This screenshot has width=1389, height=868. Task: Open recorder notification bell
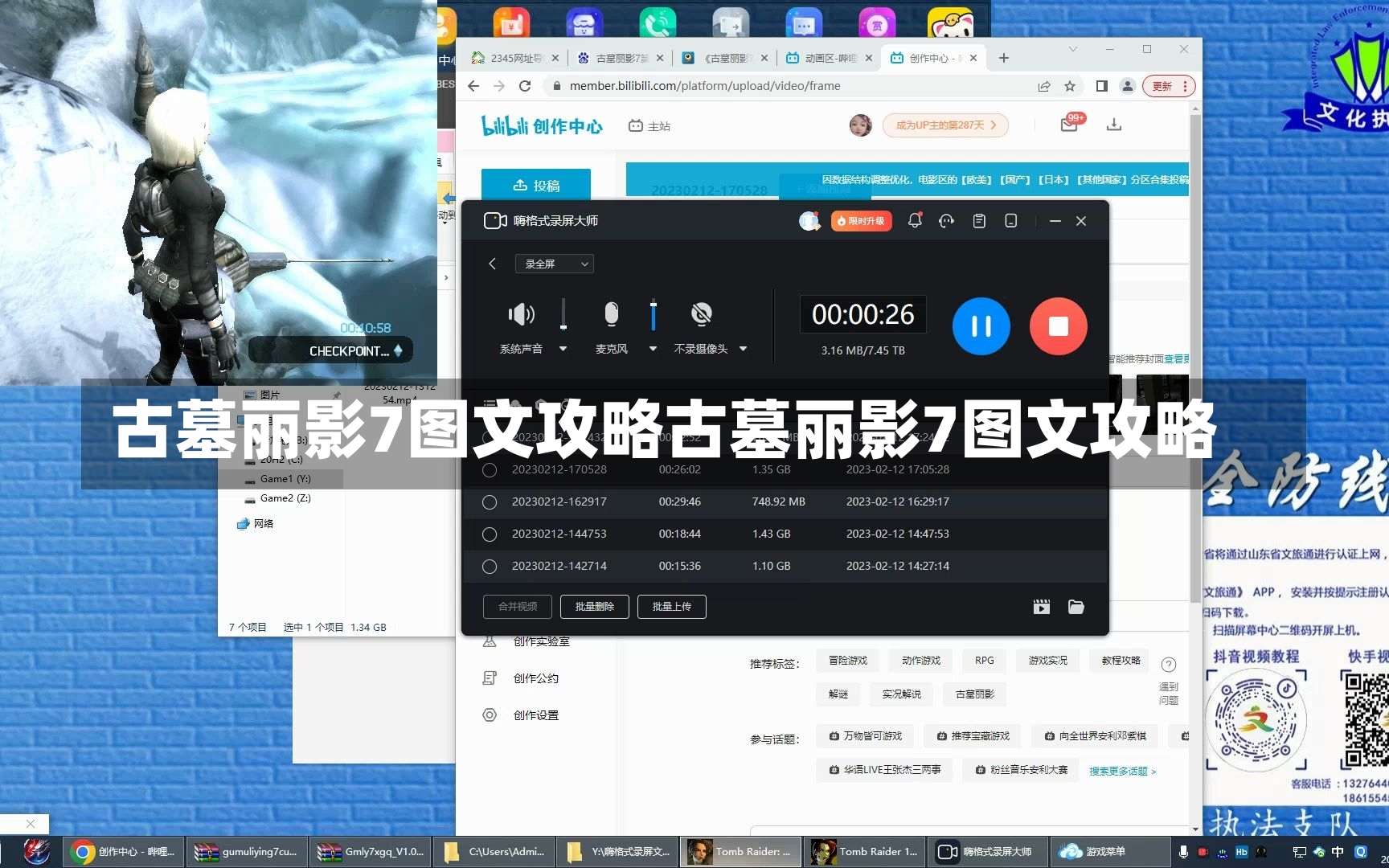(x=915, y=220)
